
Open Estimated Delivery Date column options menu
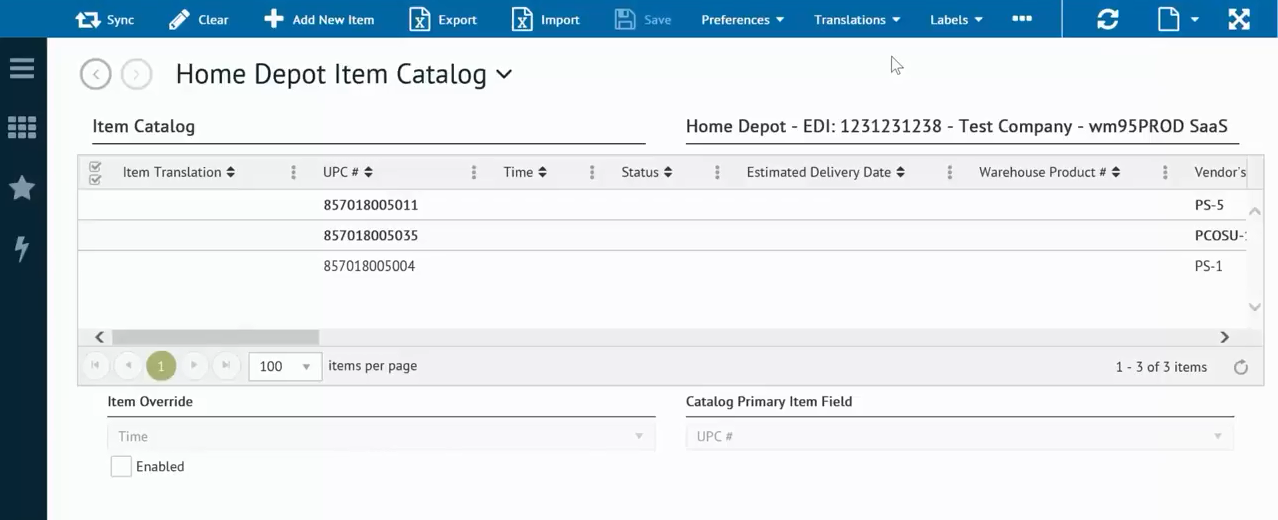[x=949, y=172]
